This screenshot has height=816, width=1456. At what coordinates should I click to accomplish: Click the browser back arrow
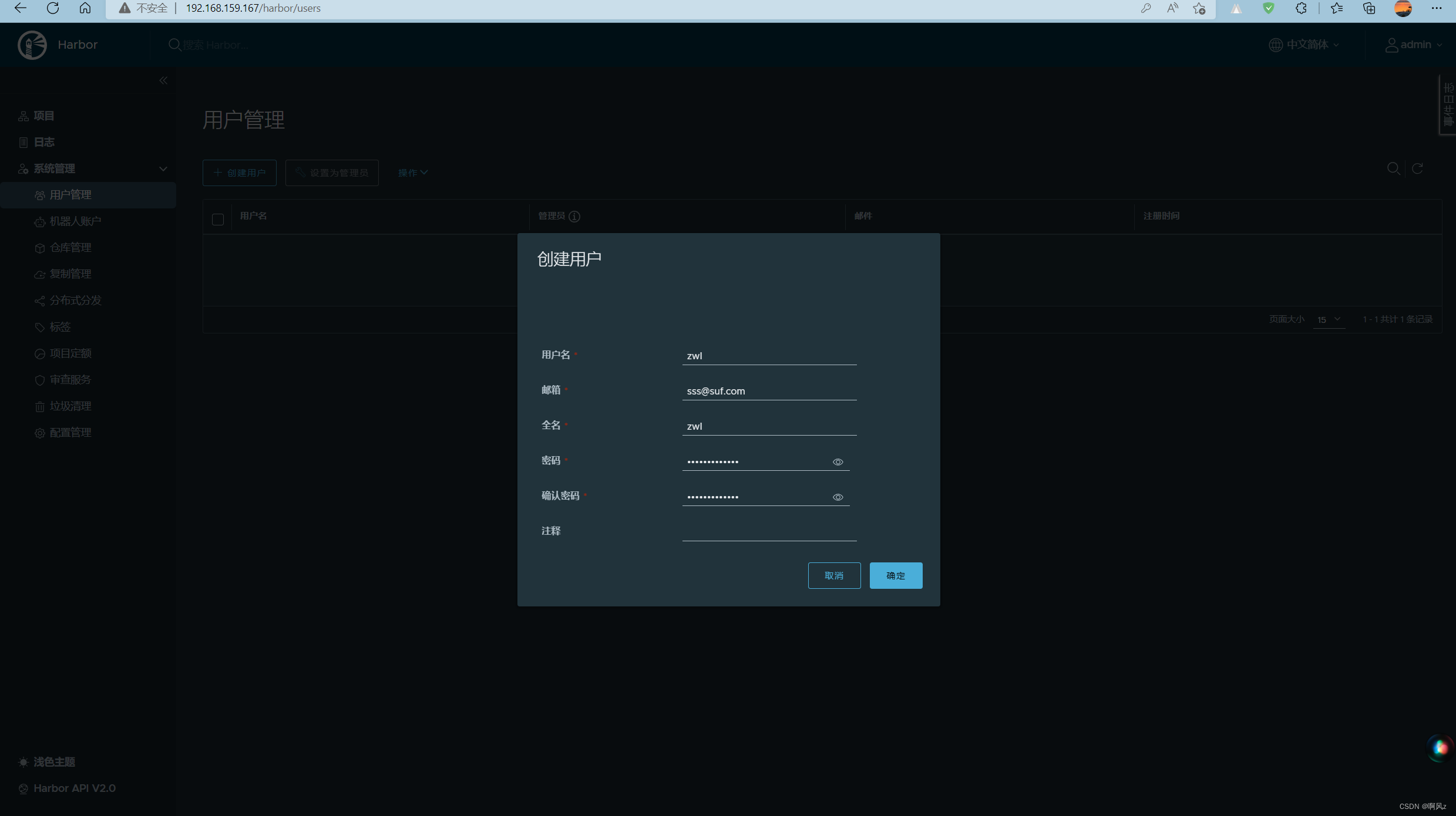coord(21,8)
